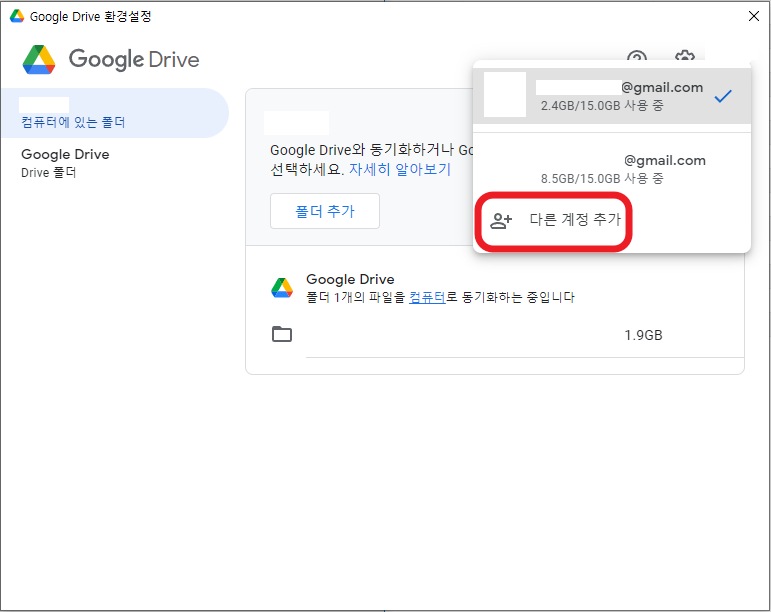Select 컴퓨터에 있는 폴더 sidebar tab
This screenshot has width=771, height=612.
(x=116, y=113)
